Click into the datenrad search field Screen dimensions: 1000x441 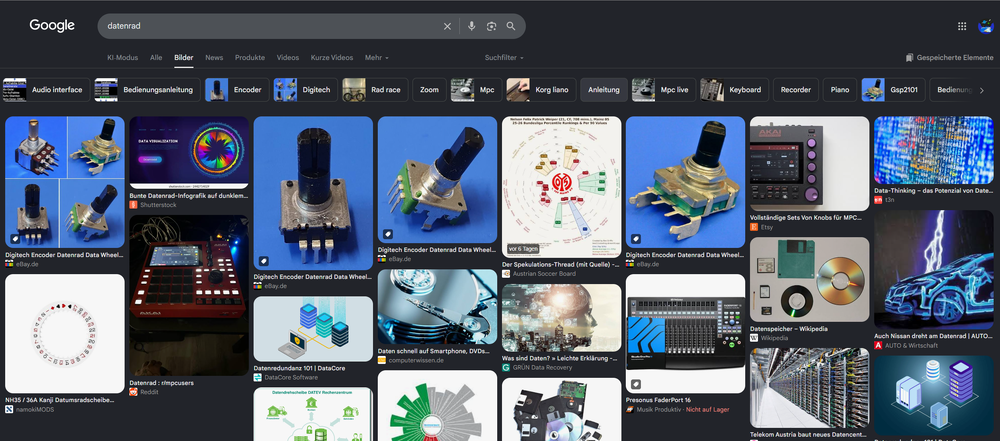(268, 26)
